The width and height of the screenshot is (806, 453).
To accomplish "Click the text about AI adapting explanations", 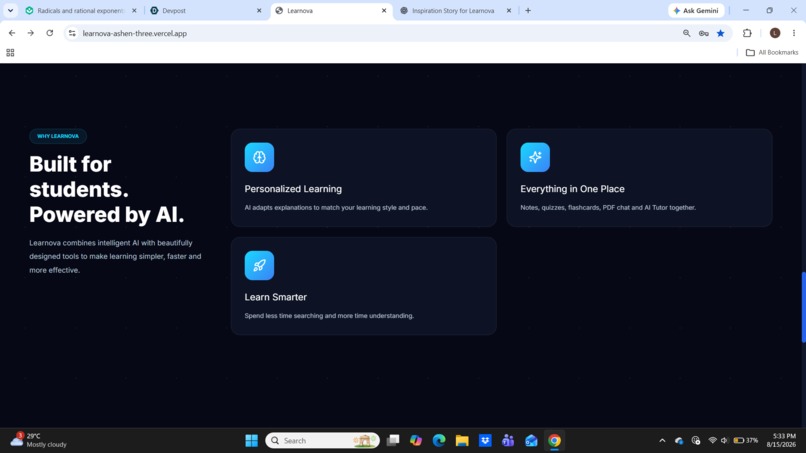I will click(336, 208).
